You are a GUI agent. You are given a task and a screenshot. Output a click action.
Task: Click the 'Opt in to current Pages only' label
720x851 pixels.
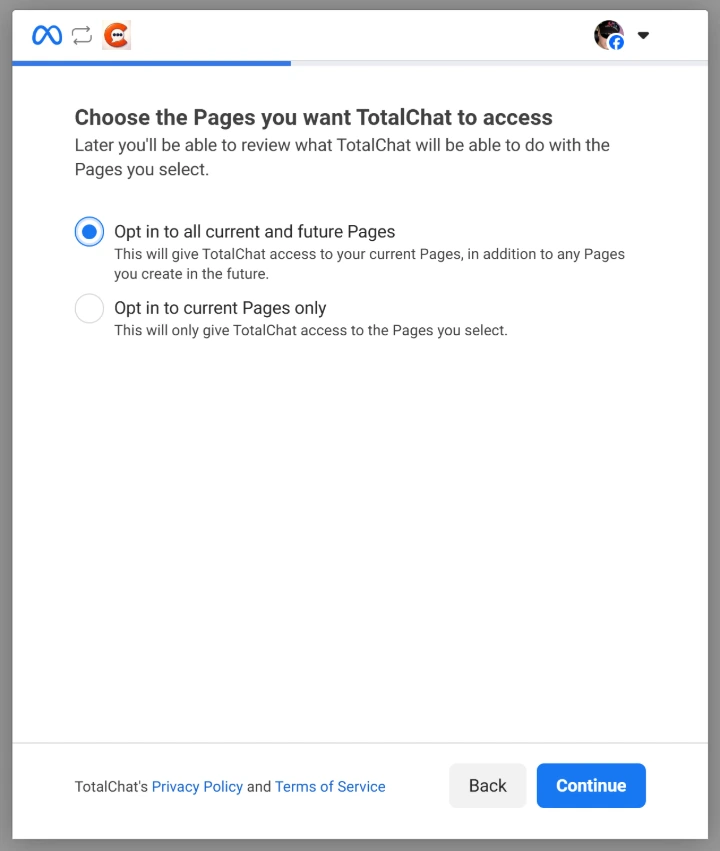220,308
